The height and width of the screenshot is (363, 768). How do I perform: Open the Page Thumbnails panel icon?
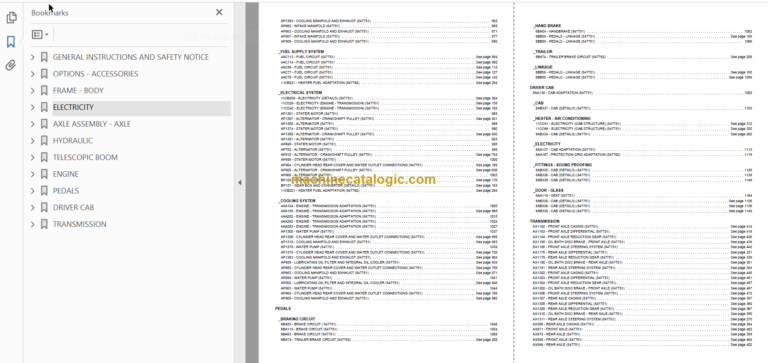[x=11, y=18]
